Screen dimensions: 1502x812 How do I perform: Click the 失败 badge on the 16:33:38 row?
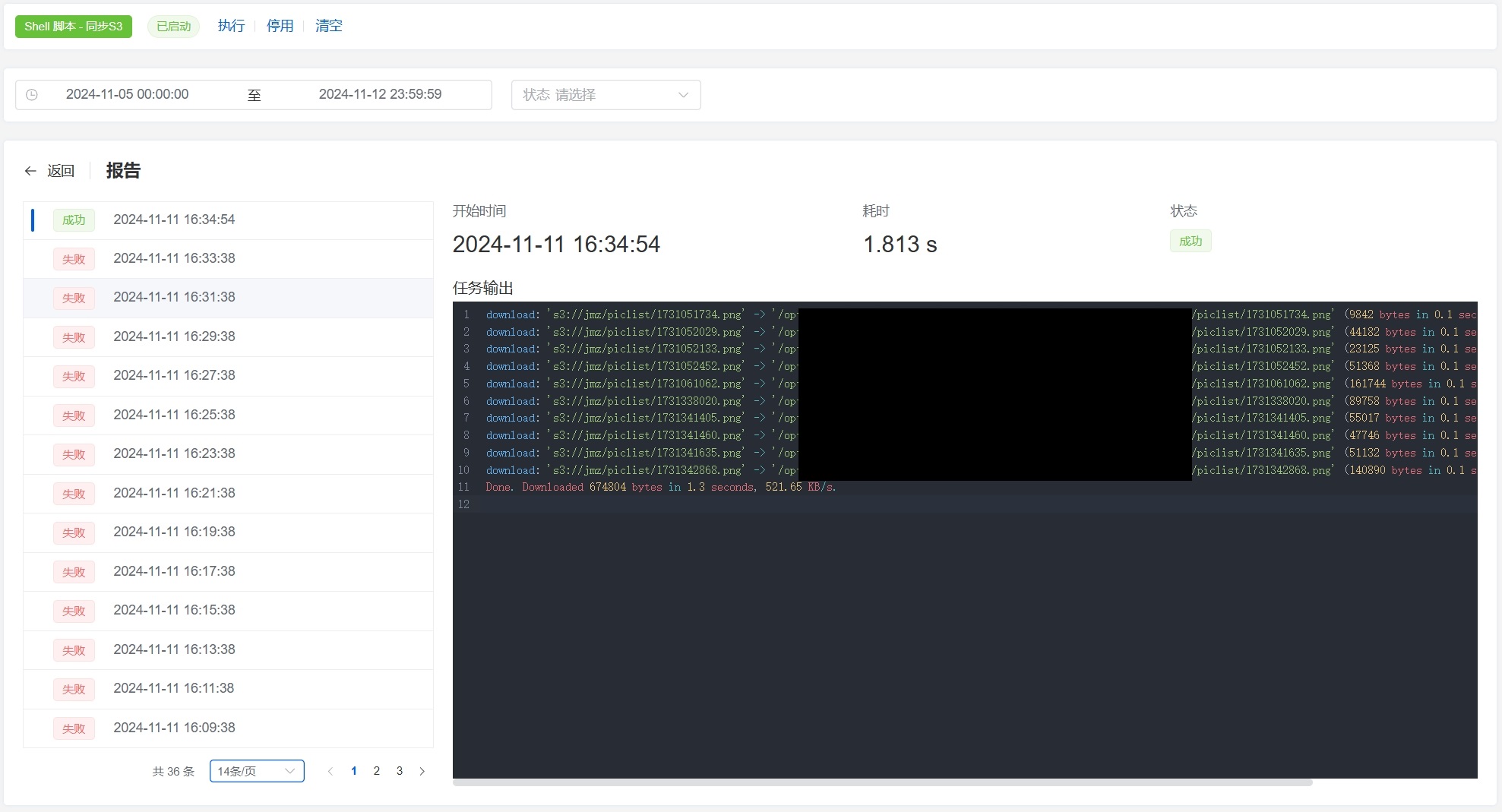pos(74,259)
